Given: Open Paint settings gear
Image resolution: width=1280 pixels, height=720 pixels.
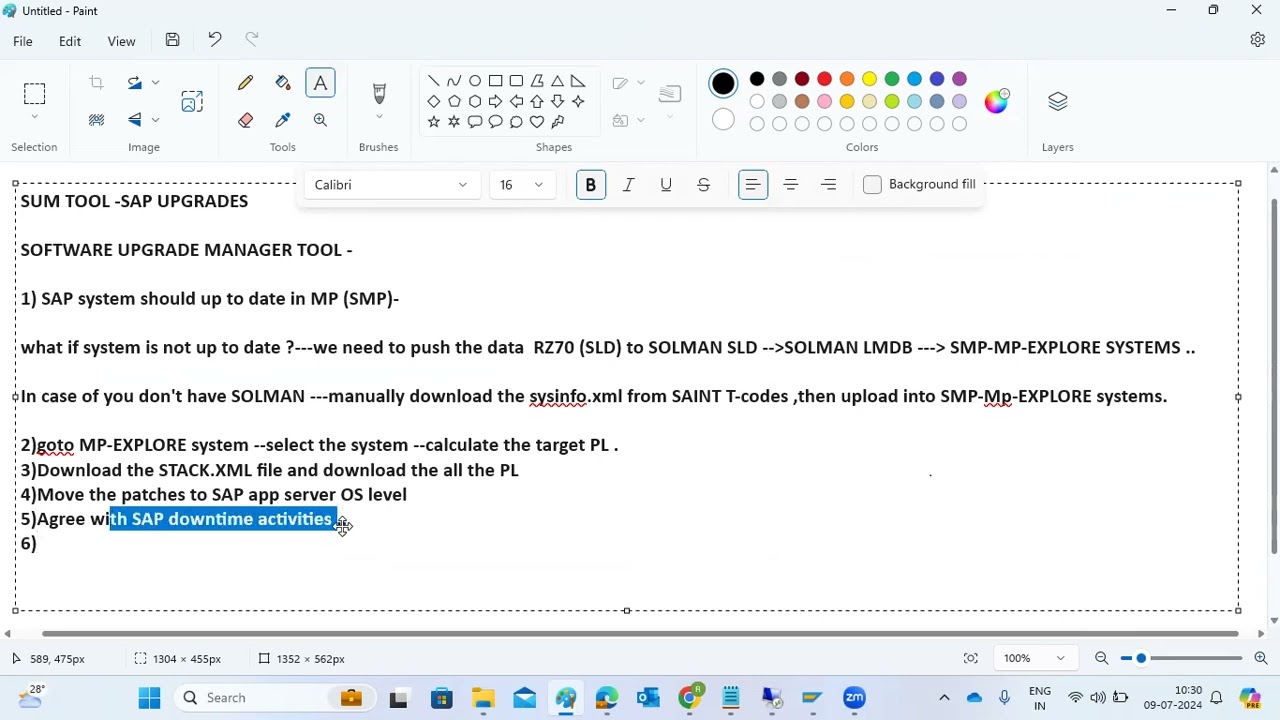Looking at the screenshot, I should (x=1257, y=40).
